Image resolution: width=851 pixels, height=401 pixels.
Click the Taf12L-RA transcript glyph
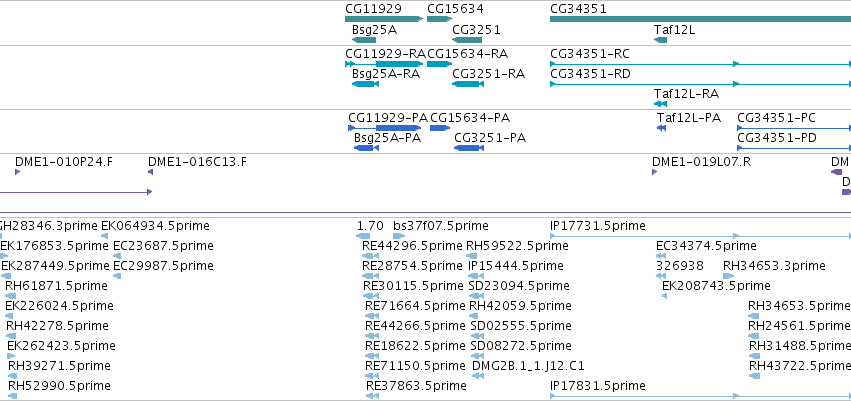point(660,104)
